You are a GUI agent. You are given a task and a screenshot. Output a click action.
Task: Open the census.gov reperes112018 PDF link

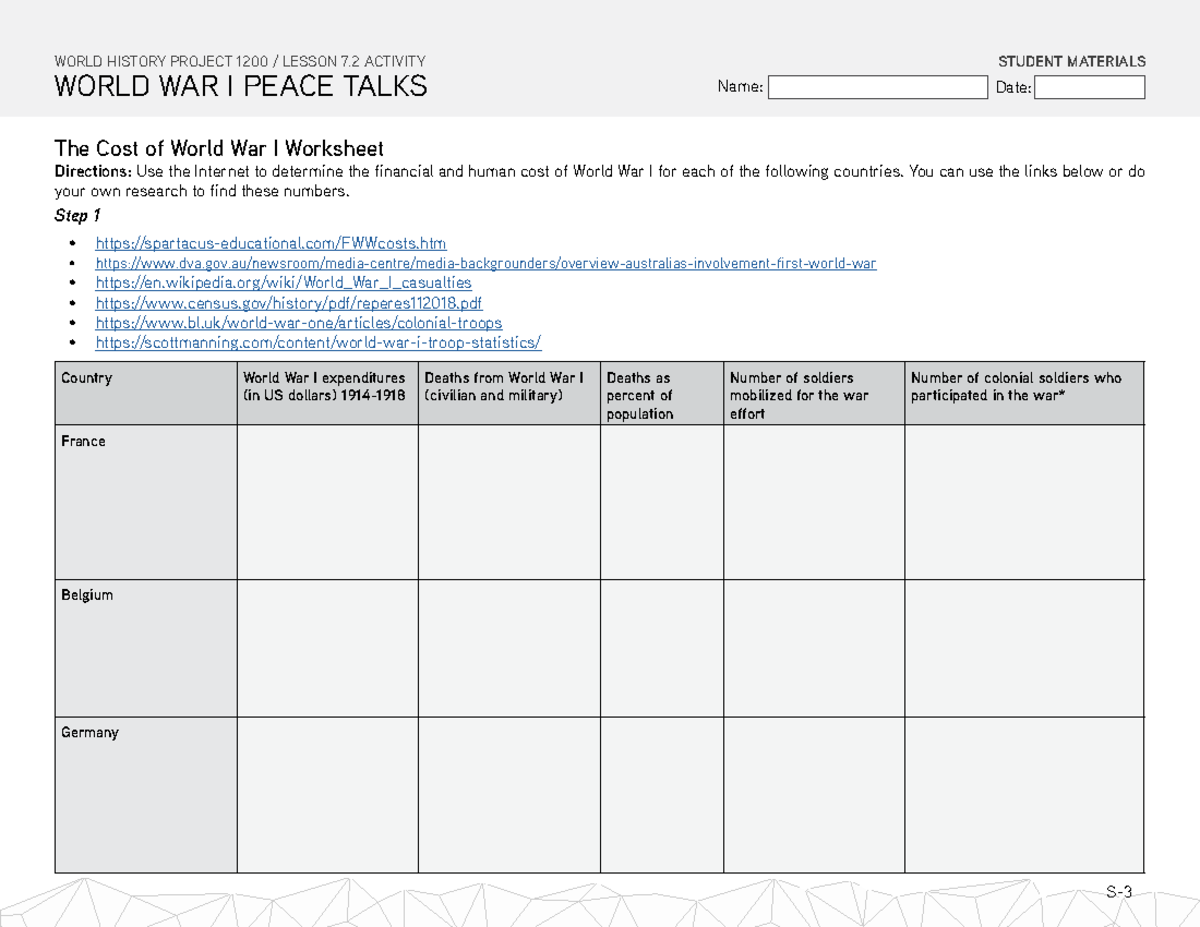(x=289, y=303)
